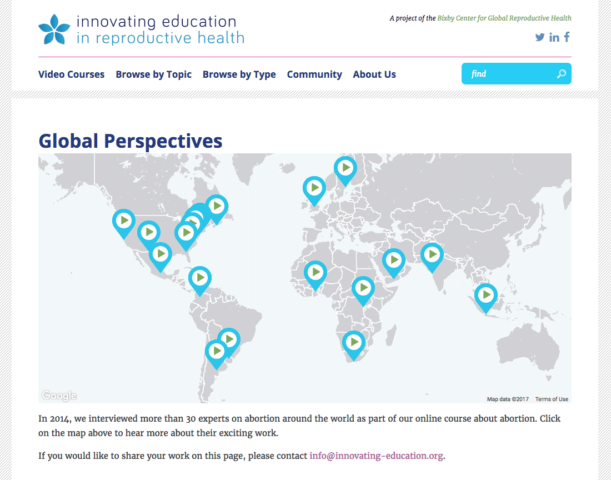
Task: Click the innovating education site title
Action: (160, 30)
